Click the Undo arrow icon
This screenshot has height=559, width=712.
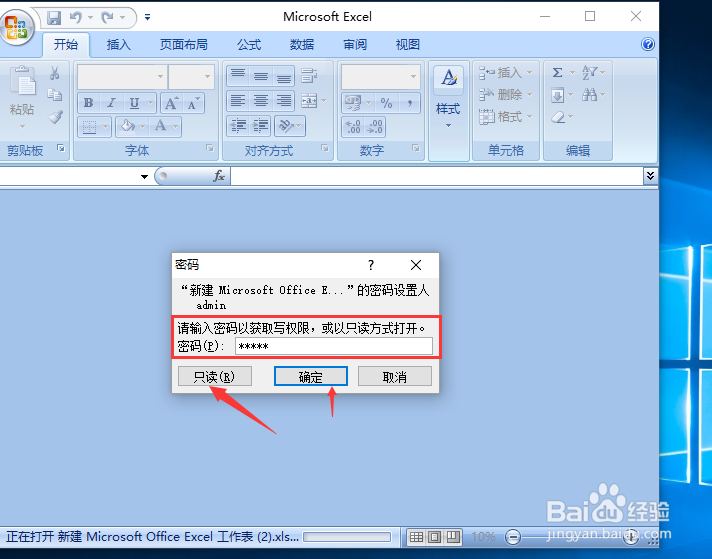[75, 18]
